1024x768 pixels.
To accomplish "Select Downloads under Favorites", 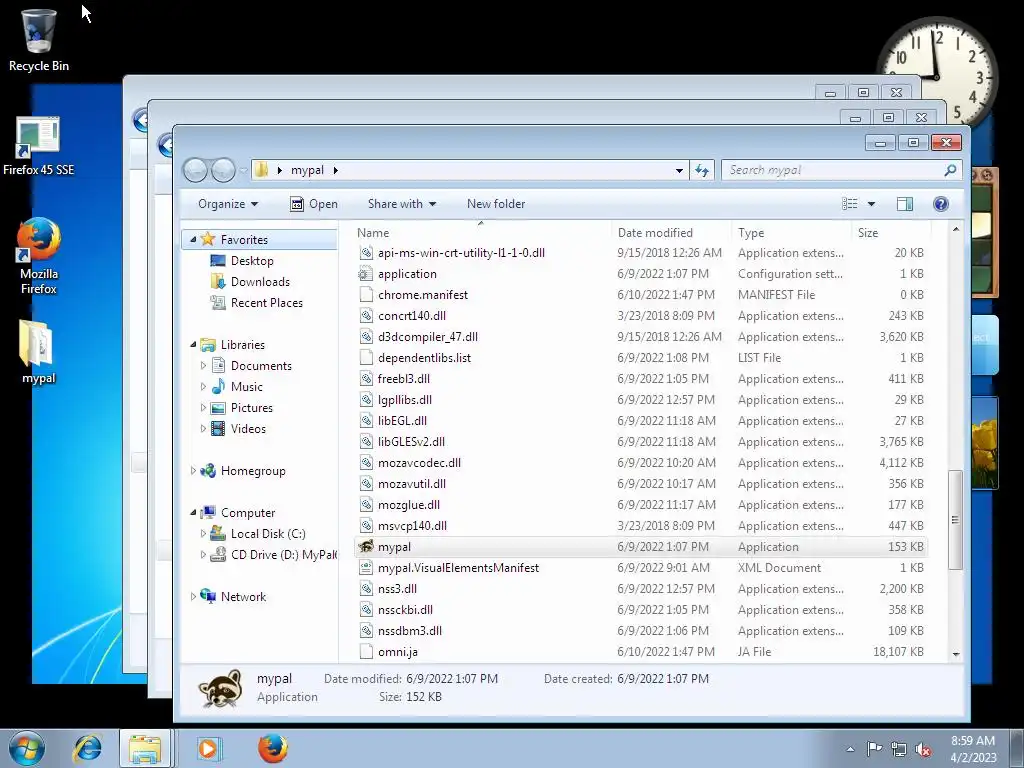I will click(x=259, y=281).
